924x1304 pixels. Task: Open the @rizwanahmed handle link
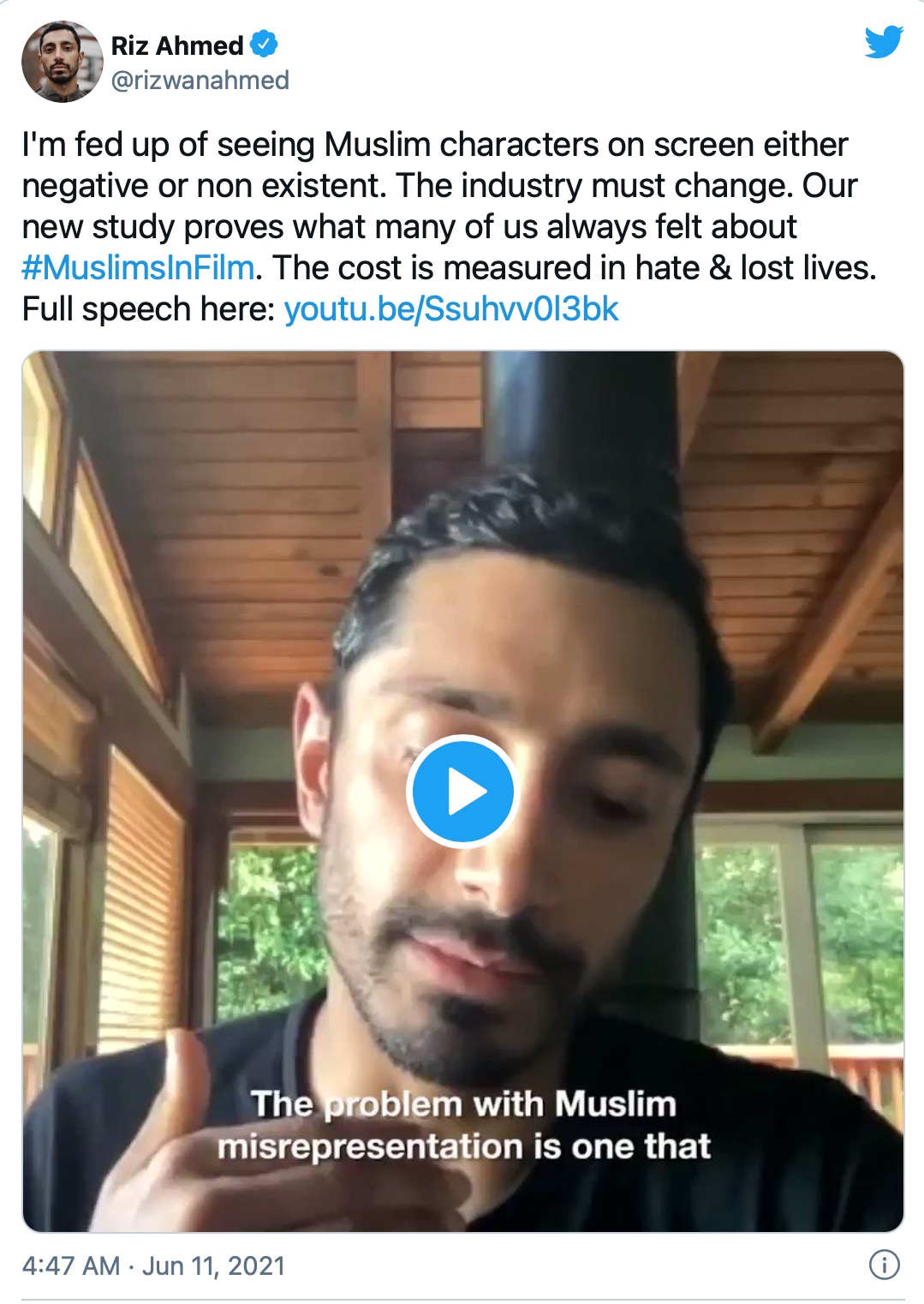200,81
